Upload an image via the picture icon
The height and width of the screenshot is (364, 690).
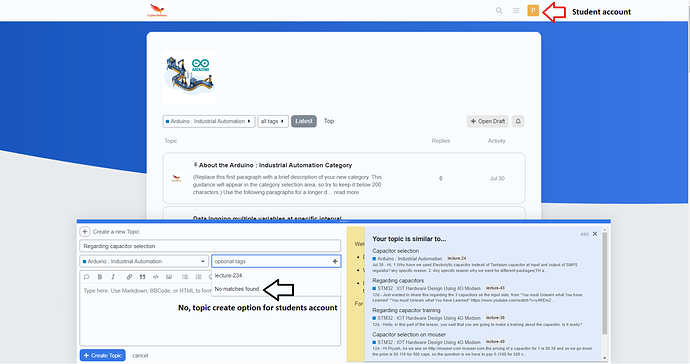pos(169,277)
